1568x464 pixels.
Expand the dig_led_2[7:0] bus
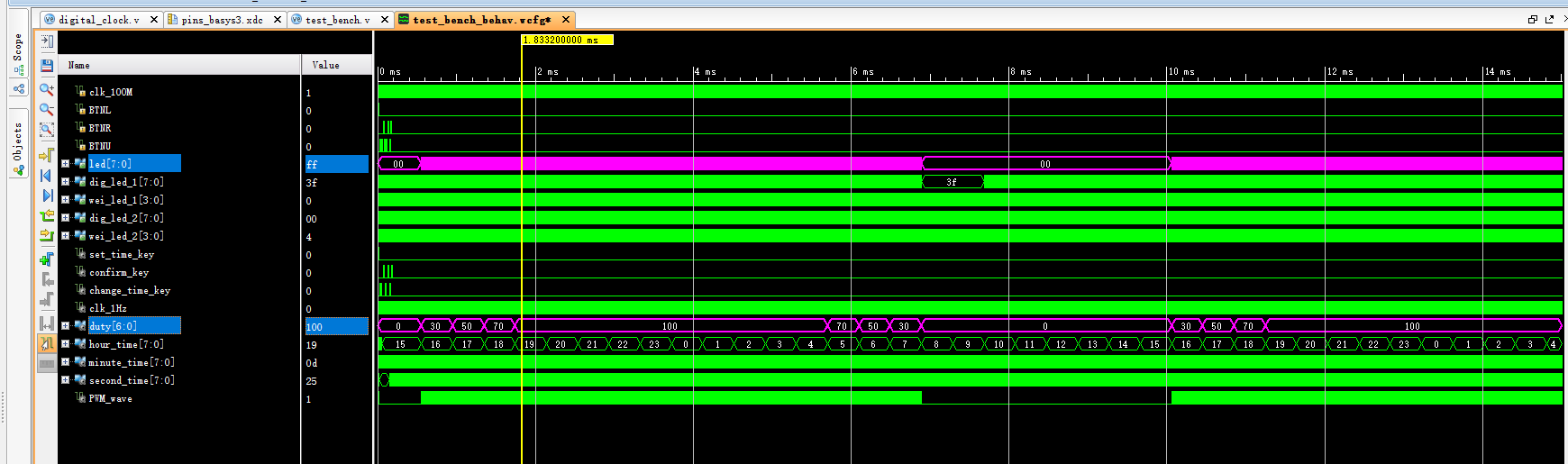(x=65, y=218)
